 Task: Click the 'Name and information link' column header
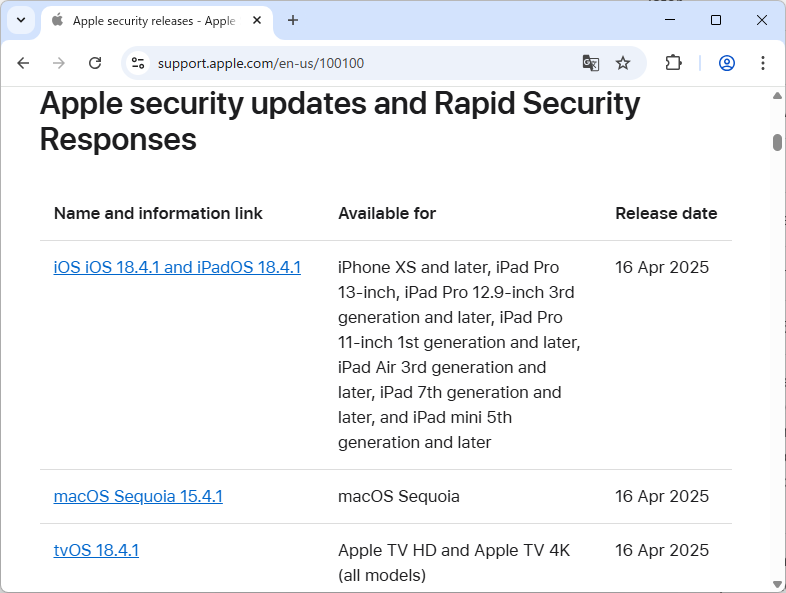click(158, 214)
